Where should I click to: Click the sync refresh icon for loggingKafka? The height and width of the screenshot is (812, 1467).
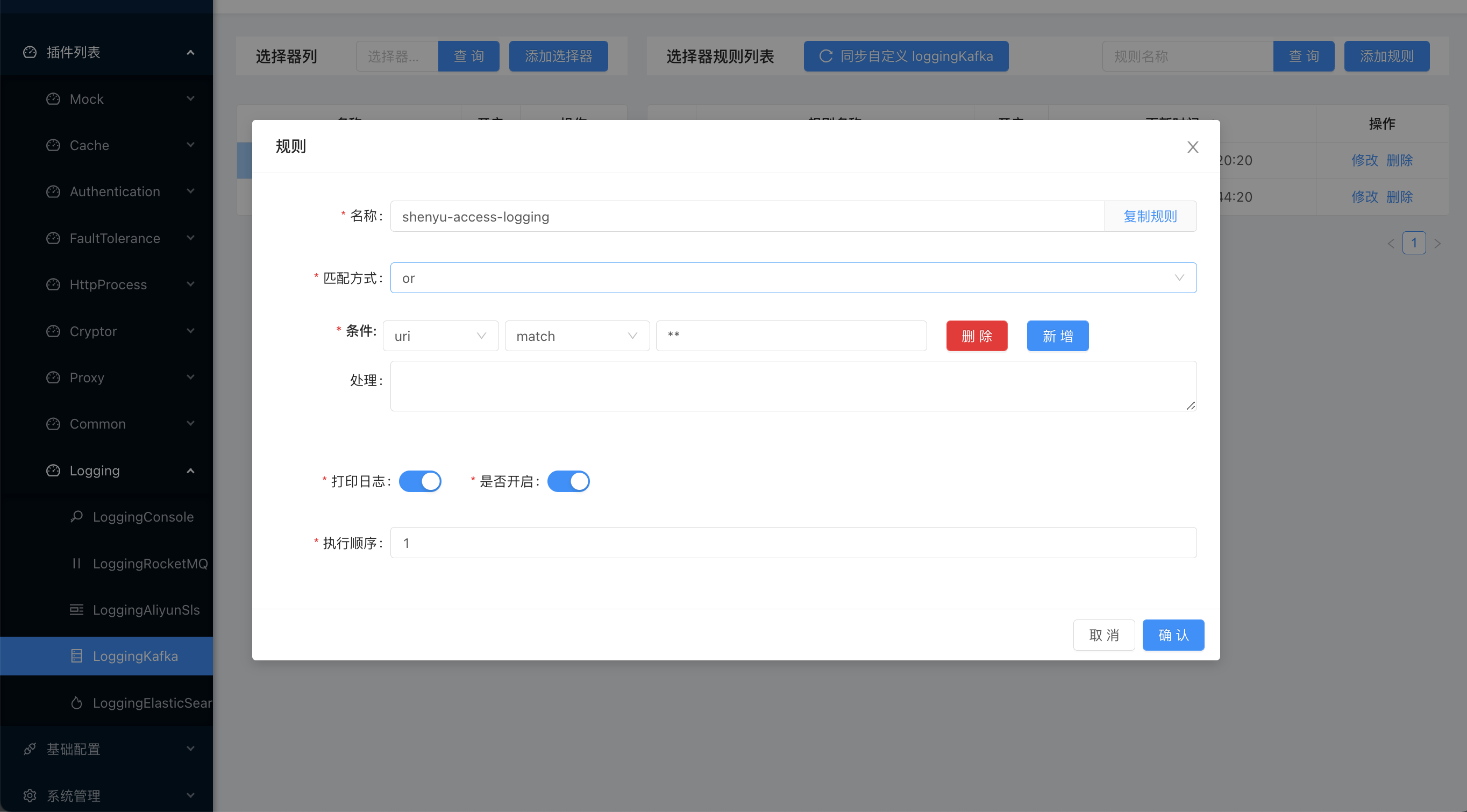(x=826, y=56)
